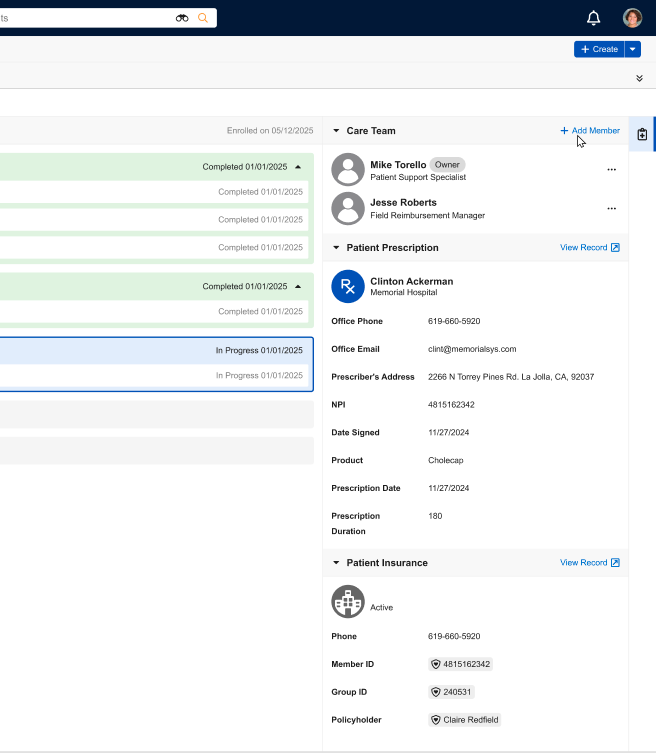Viewport: 656px width, 753px height.
Task: Collapse the first completed stage group
Action: [x=297, y=167]
